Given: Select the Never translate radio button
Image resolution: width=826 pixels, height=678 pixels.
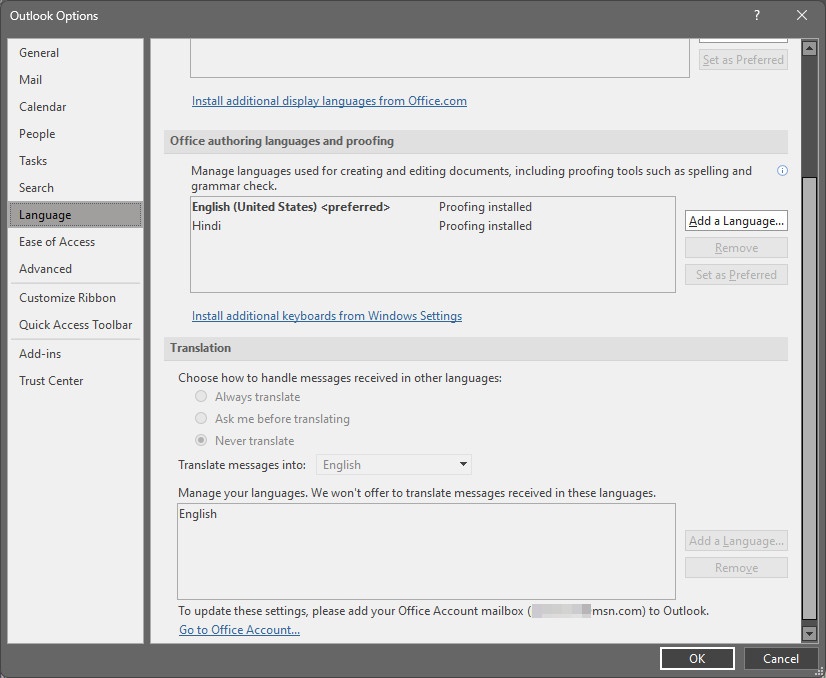Looking at the screenshot, I should (x=201, y=440).
